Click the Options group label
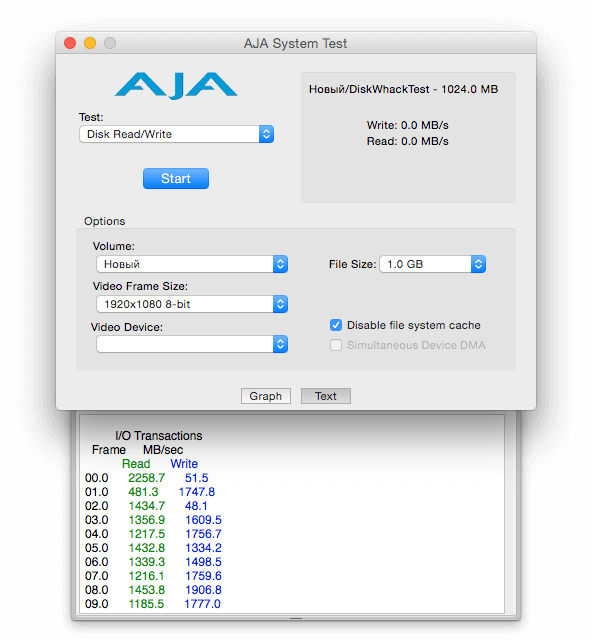 tap(104, 221)
